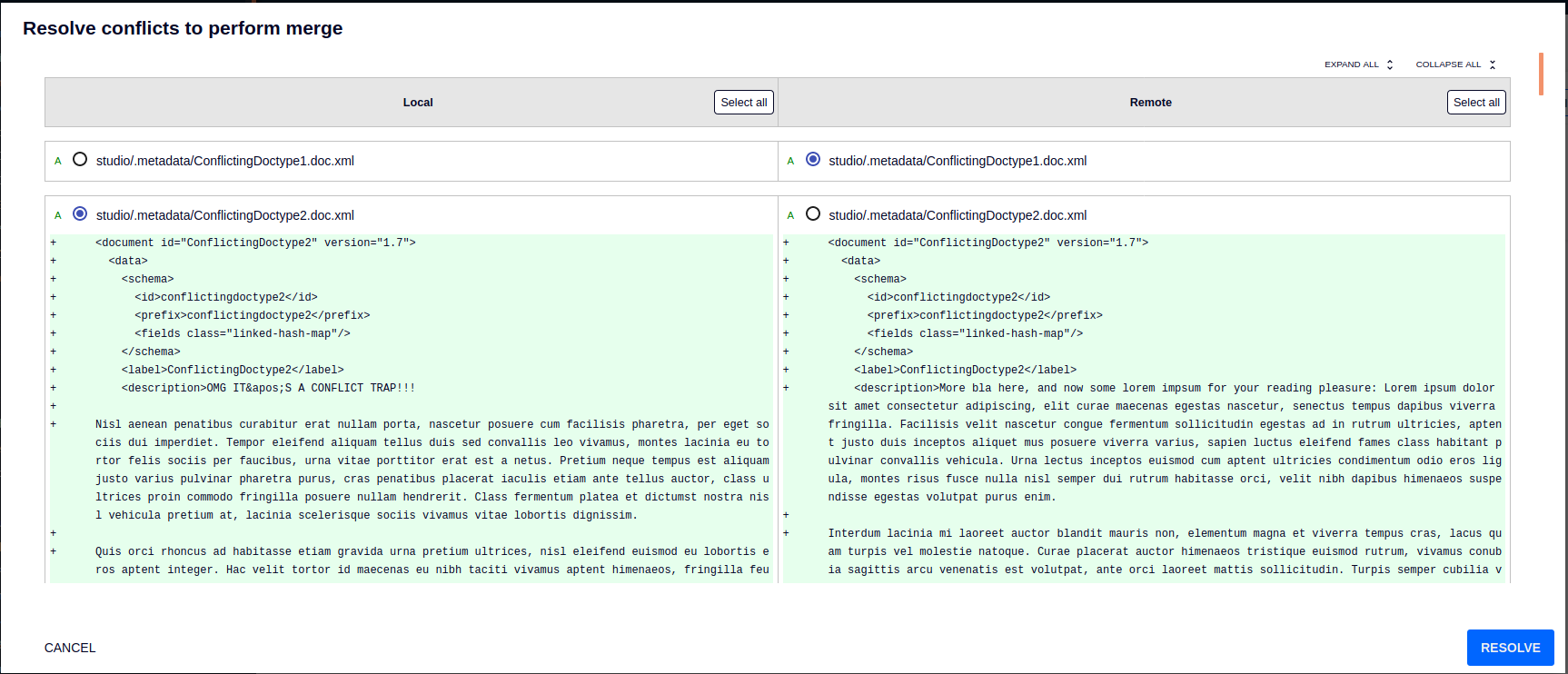
Task: Choose Local ConflictingDoctype1.doc.xml radio button
Action: click(80, 159)
